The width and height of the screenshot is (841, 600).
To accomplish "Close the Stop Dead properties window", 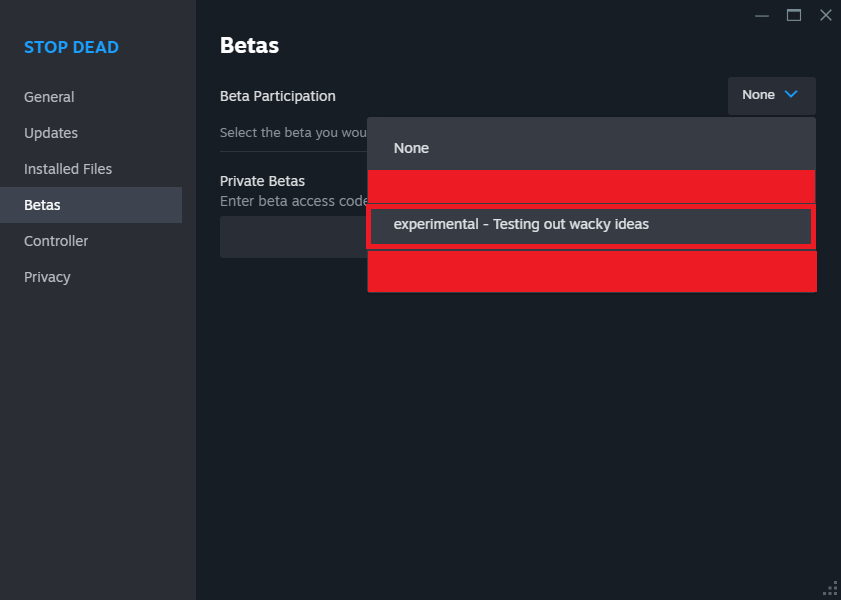I will 825,15.
